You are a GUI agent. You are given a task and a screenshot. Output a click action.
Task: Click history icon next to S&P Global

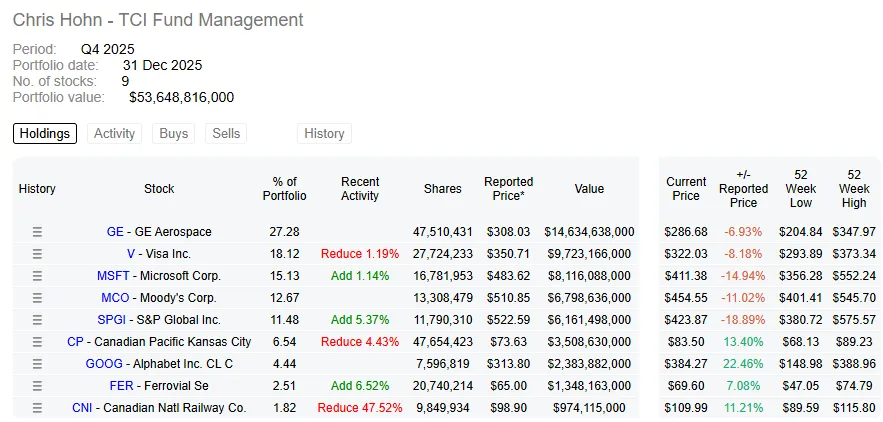pos(37,319)
